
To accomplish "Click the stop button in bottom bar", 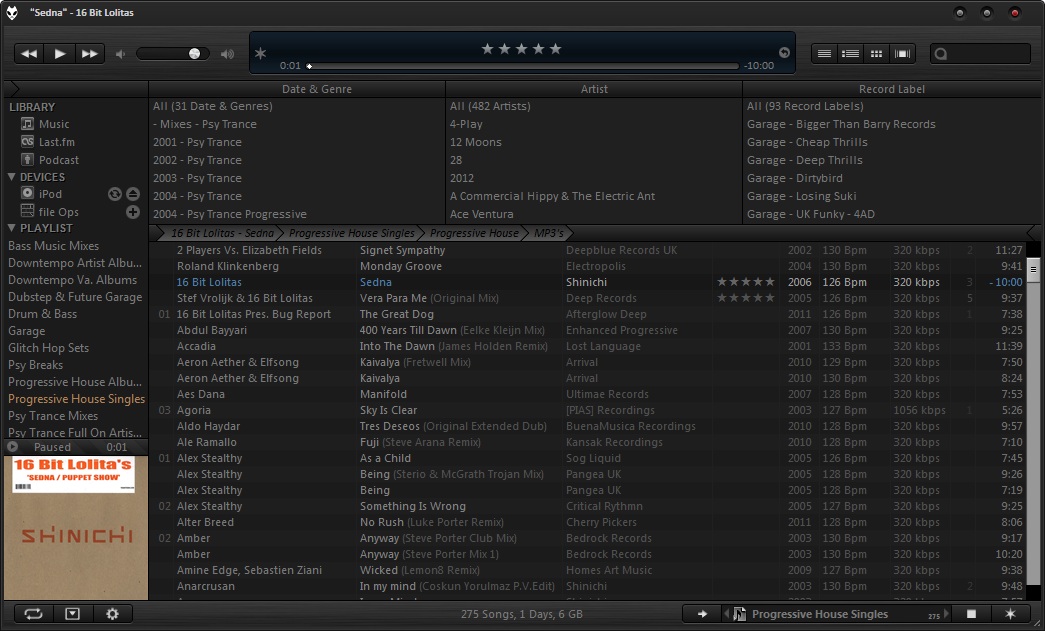I will point(971,614).
